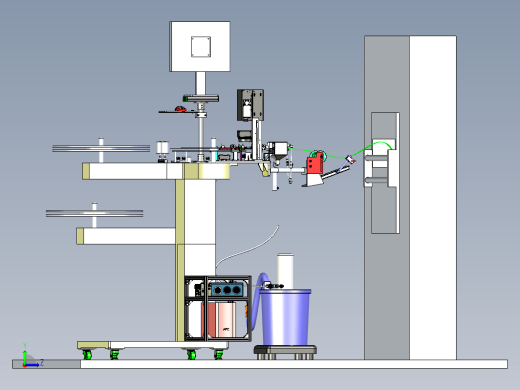This screenshot has height=390, width=520.
Task: Select the black camera housing unit
Action: coord(250,105)
